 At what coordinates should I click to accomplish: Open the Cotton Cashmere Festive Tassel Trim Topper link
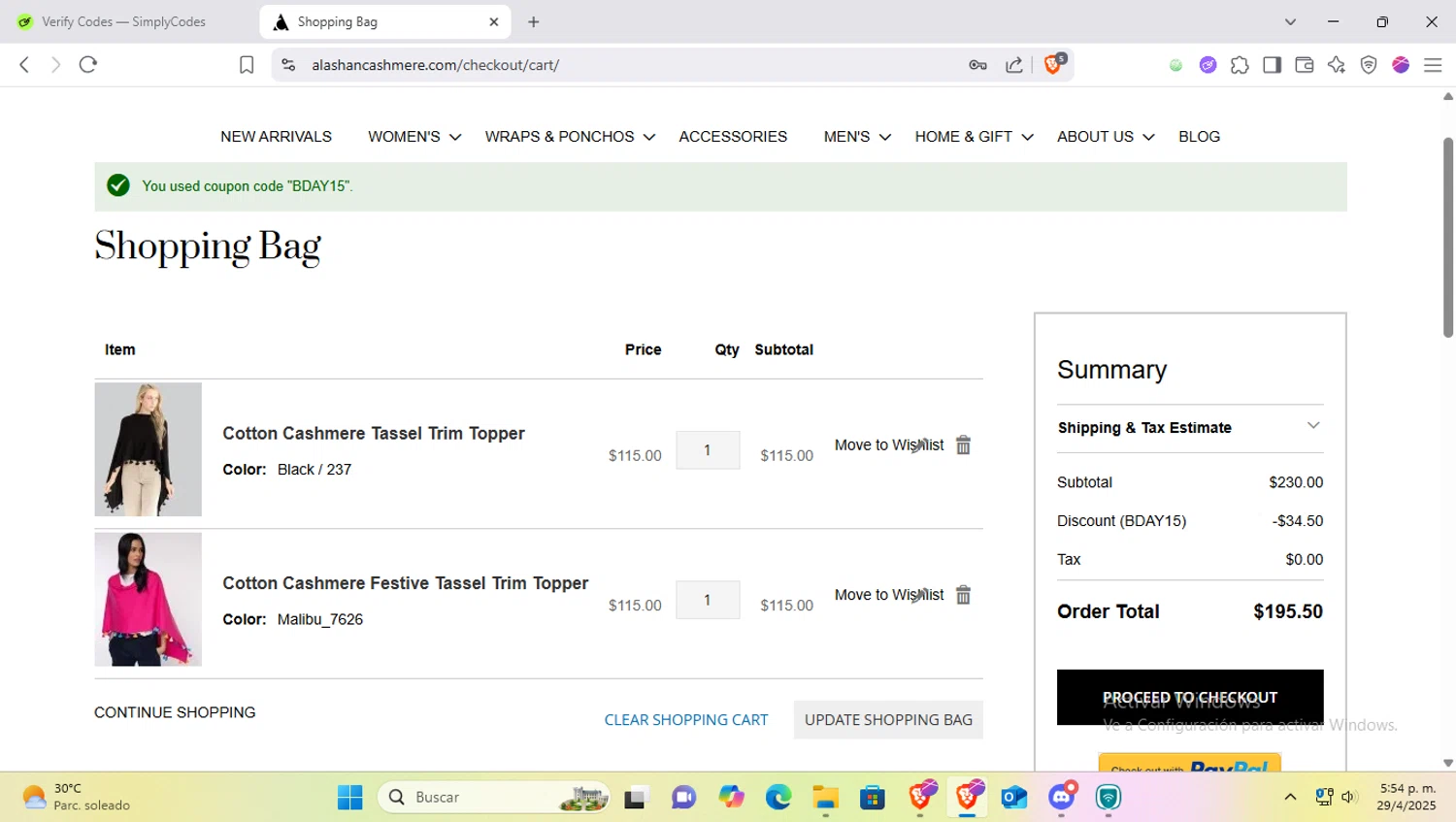click(x=406, y=583)
